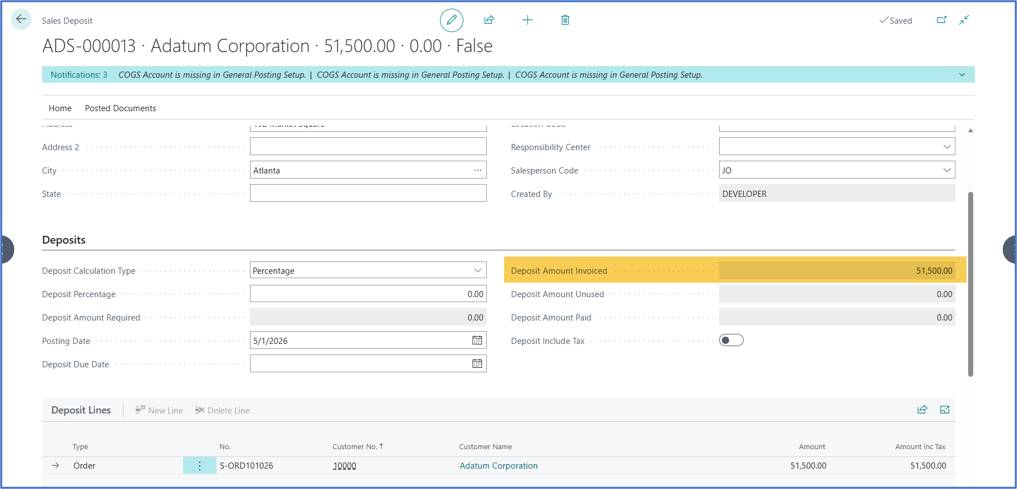Image resolution: width=1017 pixels, height=489 pixels.
Task: Open the row options for the Order line
Action: tap(199, 466)
